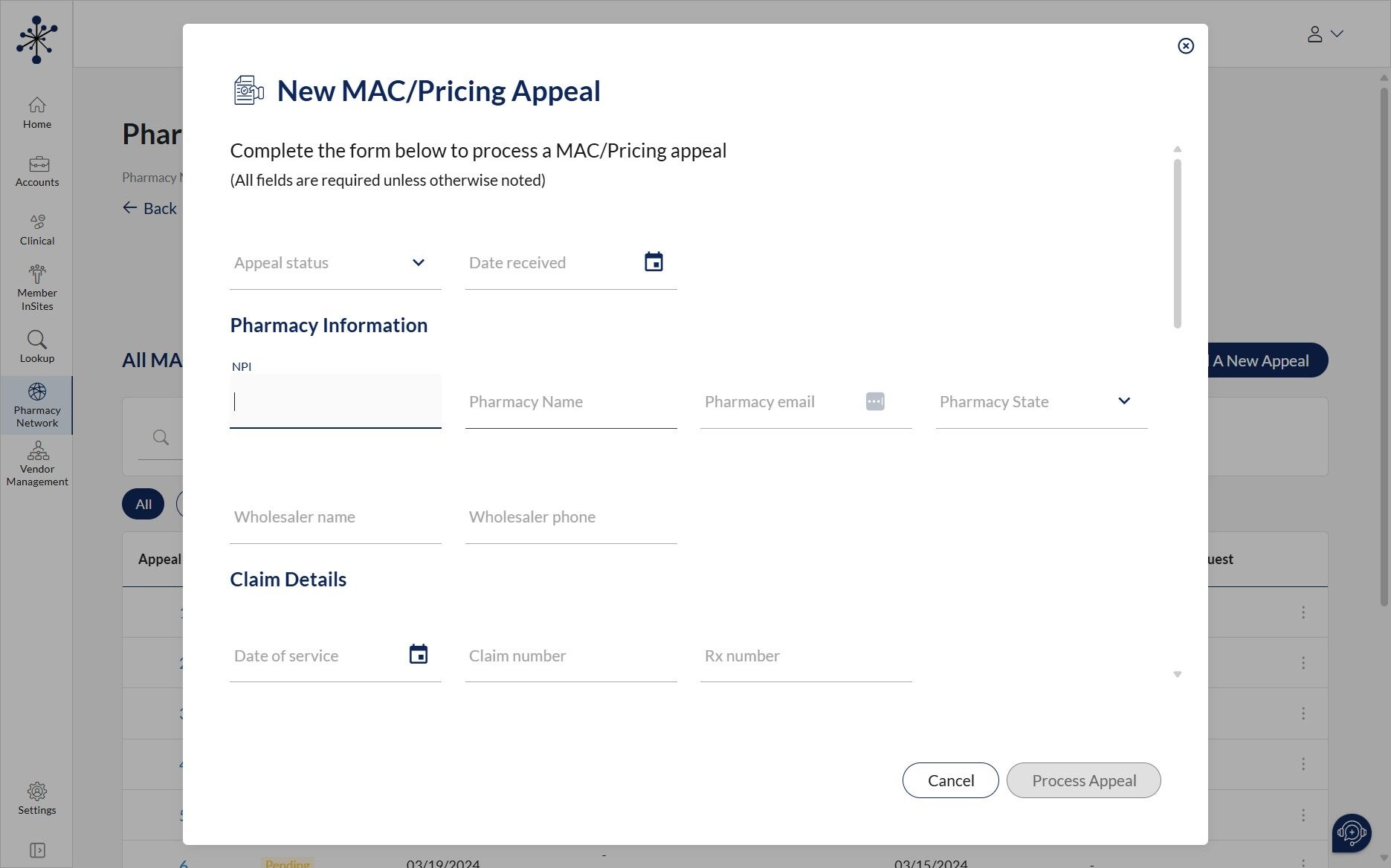Click the Process Appeal button

1083,780
